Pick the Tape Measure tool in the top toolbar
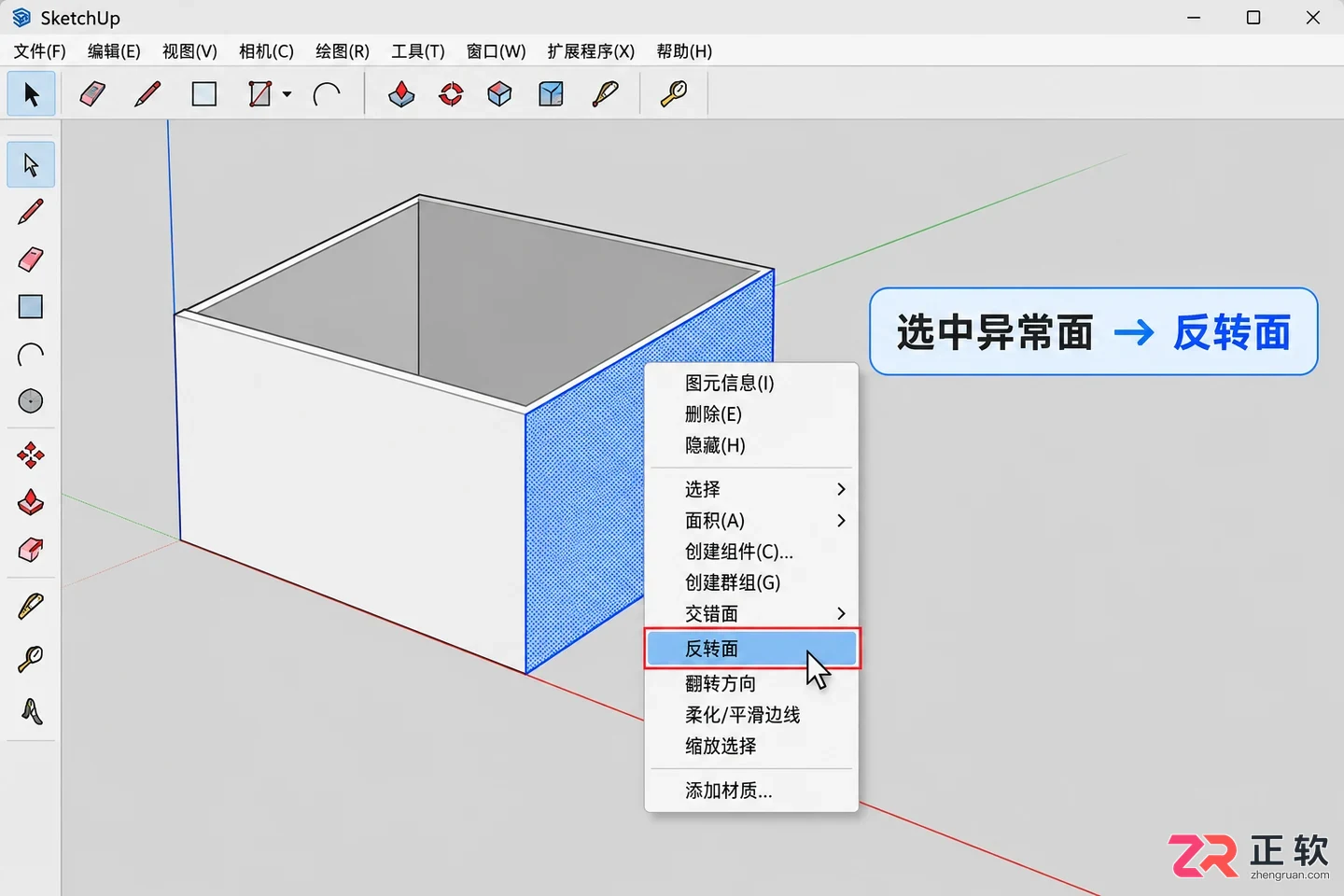1344x896 pixels. (606, 94)
